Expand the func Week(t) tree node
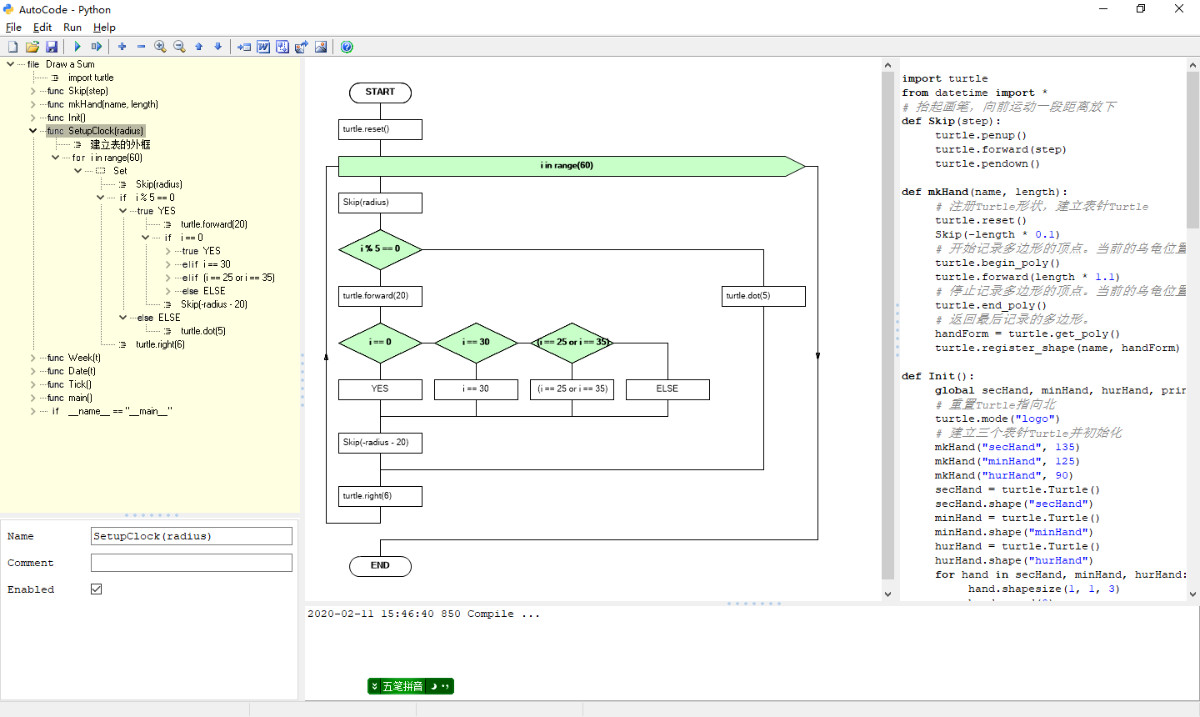The width and height of the screenshot is (1200, 717). click(31, 357)
